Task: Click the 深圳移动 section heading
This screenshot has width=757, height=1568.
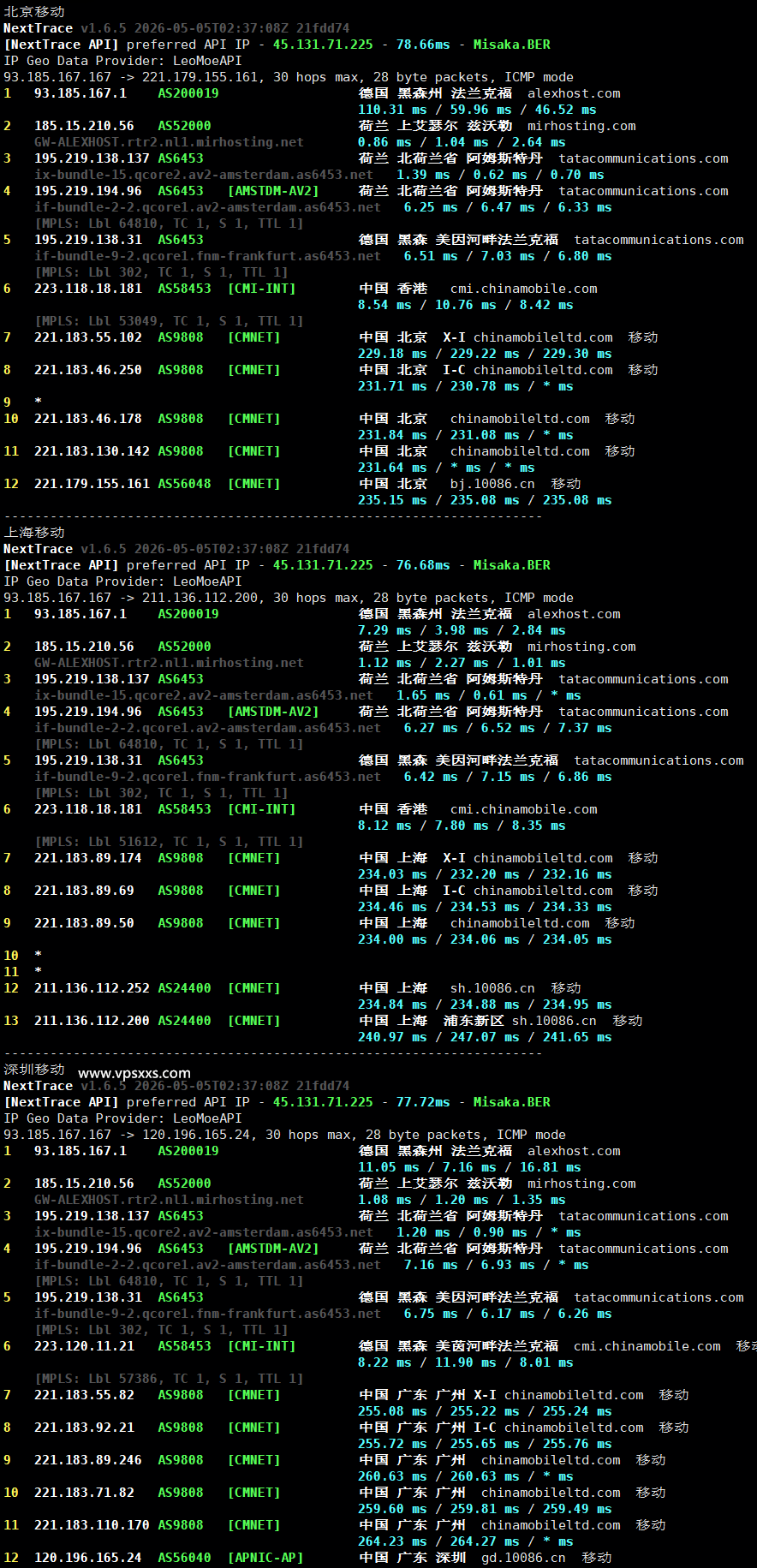Action: (34, 1070)
